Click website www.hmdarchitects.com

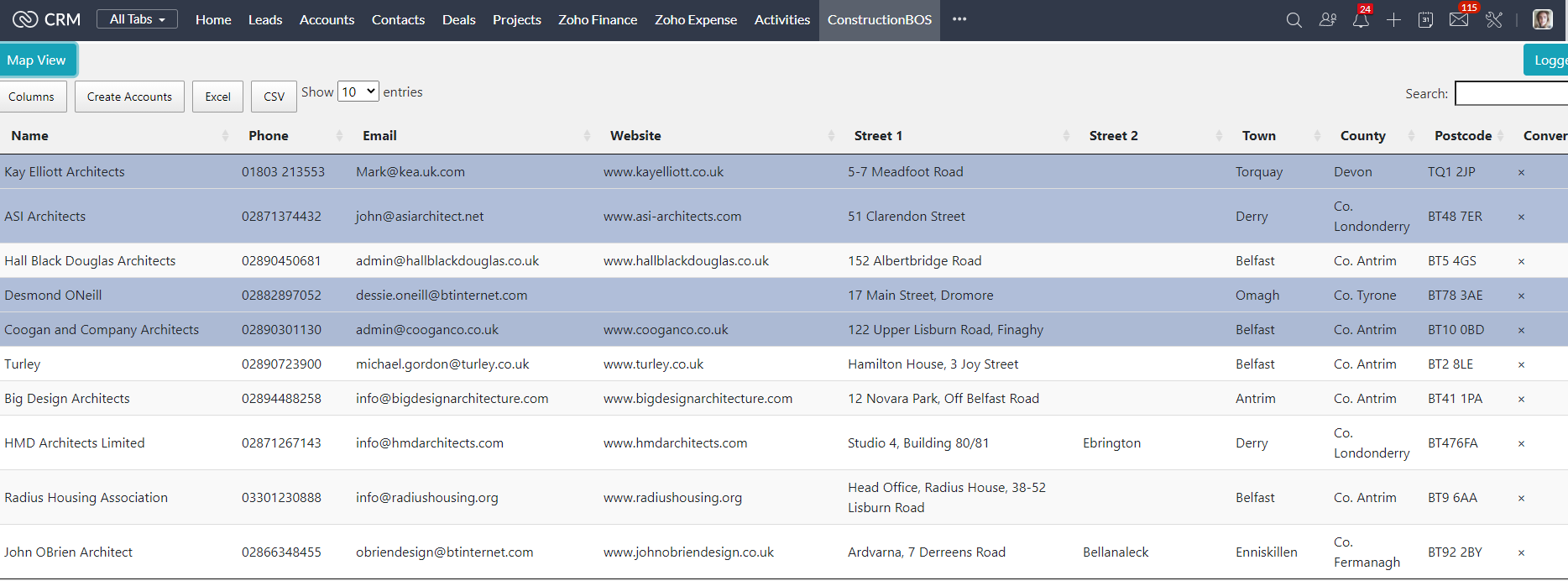click(675, 442)
